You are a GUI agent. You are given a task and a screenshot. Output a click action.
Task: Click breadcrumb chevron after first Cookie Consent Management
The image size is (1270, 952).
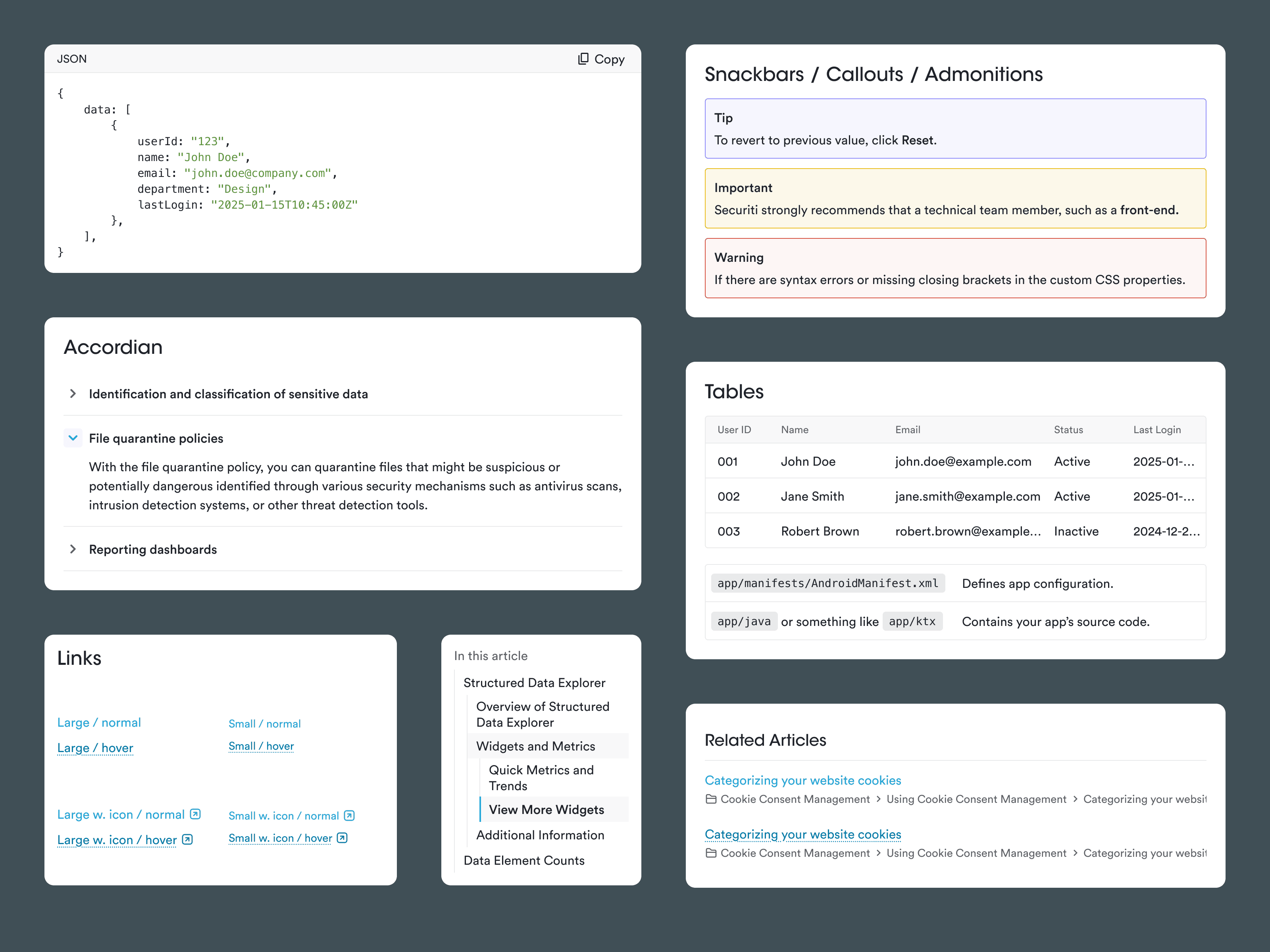click(878, 799)
